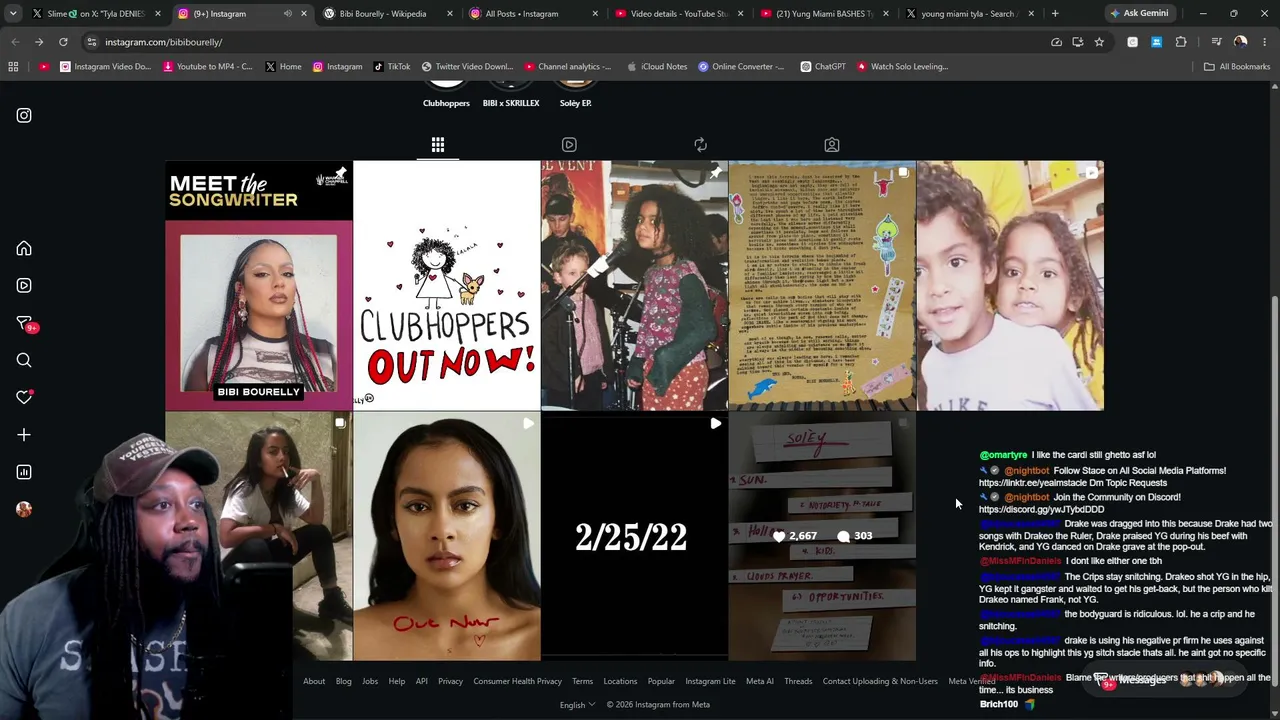
Task: Bookmark this page with the star icon
Action: 1099,42
